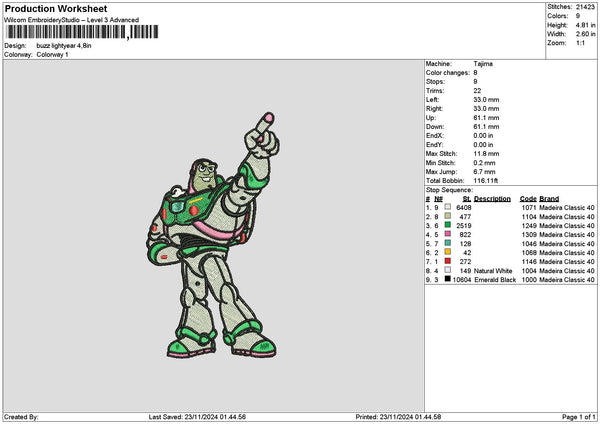The width and height of the screenshot is (600, 424).
Task: Click the "Color changes:" label
Action: click(448, 73)
